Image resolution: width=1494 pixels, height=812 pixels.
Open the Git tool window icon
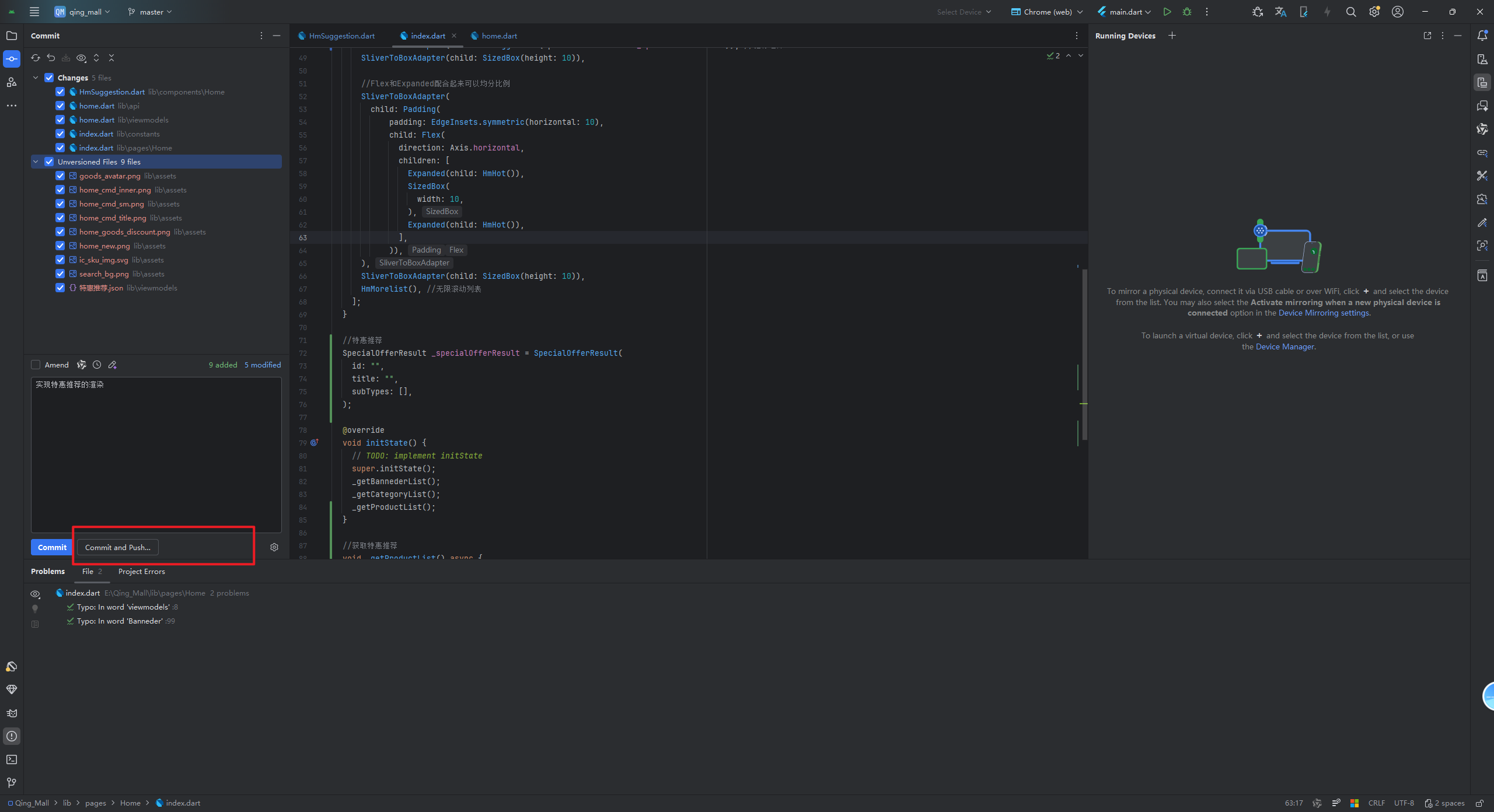(12, 783)
